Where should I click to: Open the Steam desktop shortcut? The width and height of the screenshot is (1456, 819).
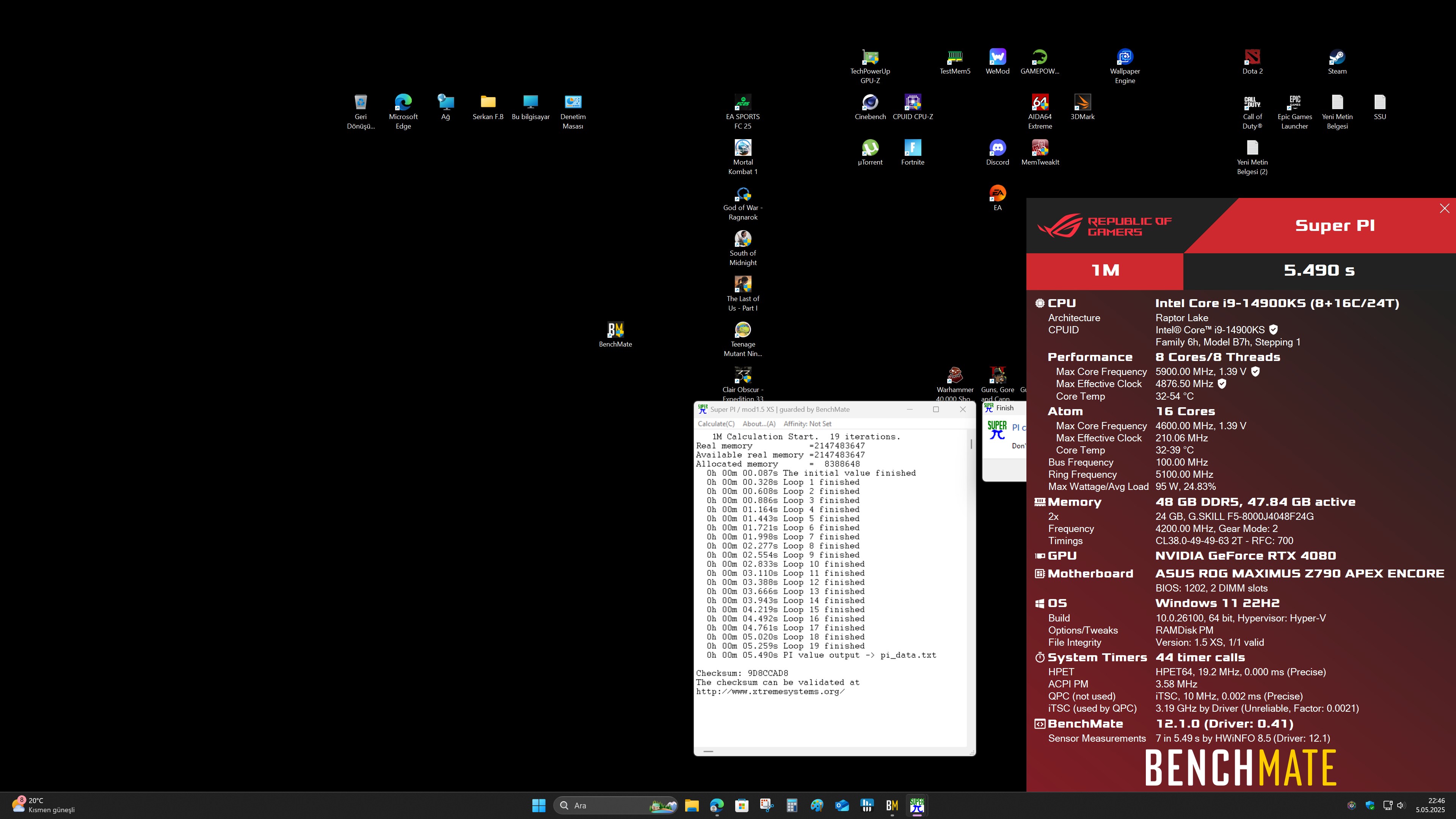tap(1337, 61)
